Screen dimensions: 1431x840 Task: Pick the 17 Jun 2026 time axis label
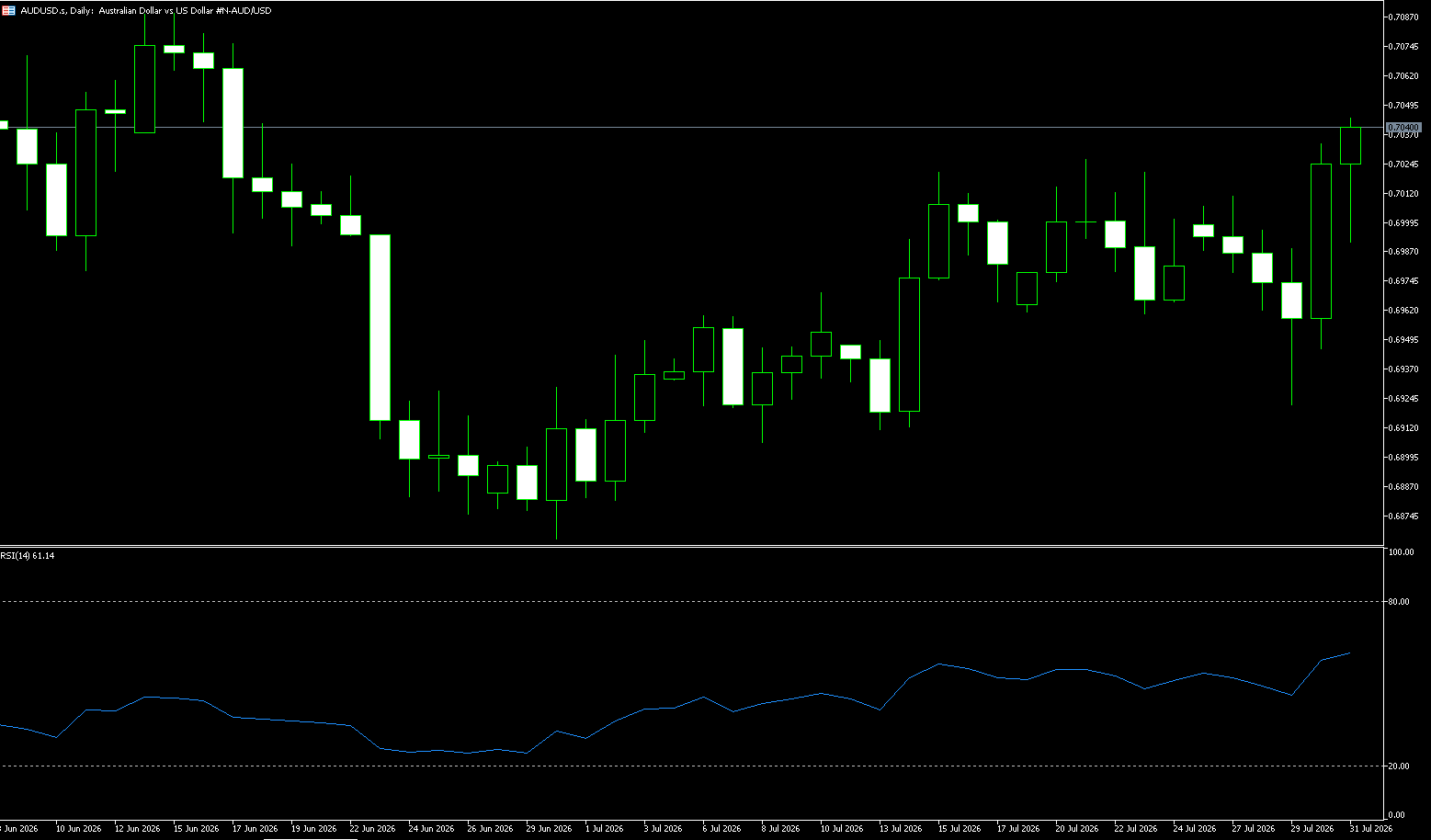[256, 829]
